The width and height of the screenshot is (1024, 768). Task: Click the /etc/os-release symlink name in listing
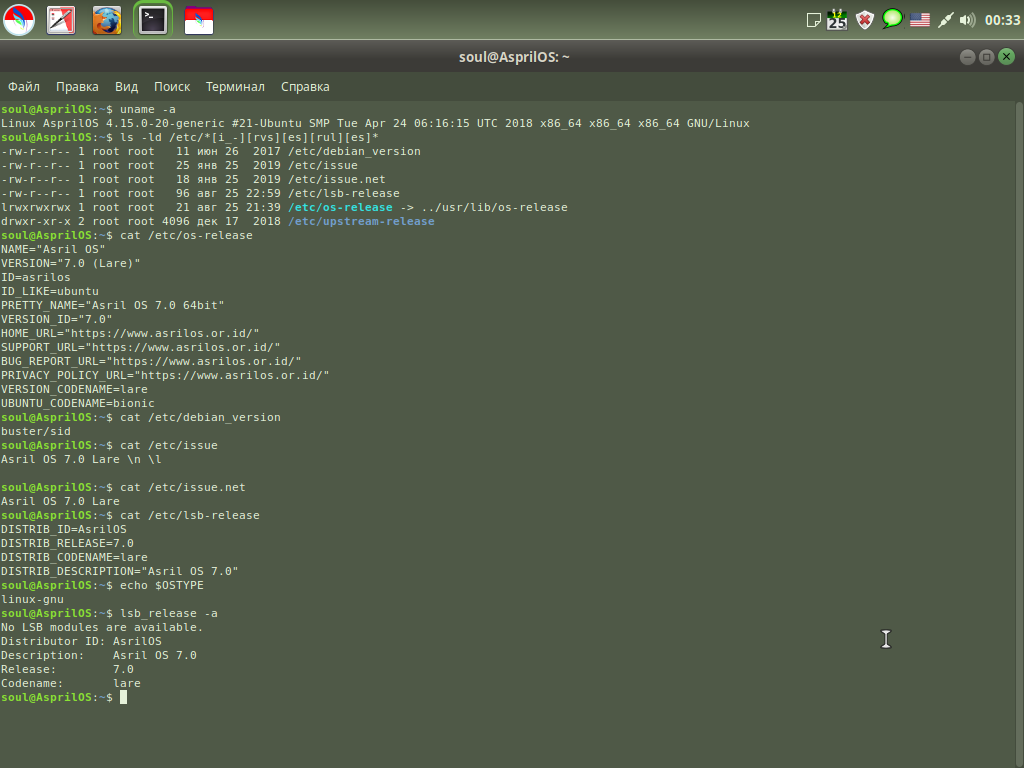click(x=340, y=207)
